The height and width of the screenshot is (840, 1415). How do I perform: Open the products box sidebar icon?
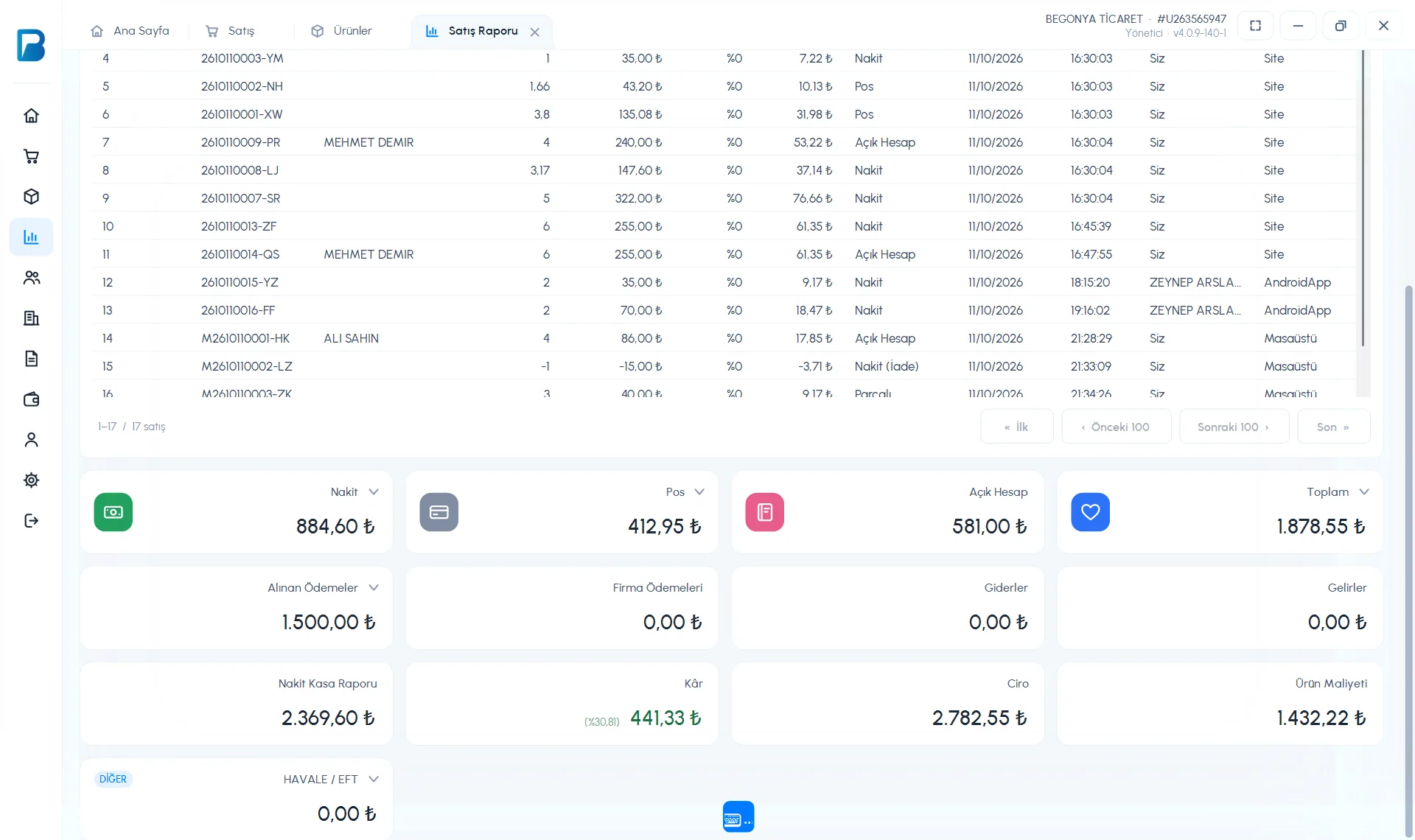coord(31,197)
